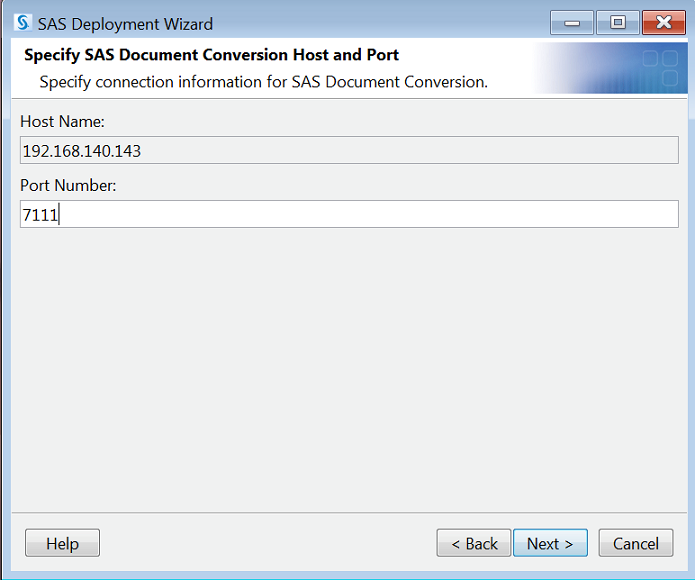
Task: Go to previous step with Back
Action: tap(474, 543)
